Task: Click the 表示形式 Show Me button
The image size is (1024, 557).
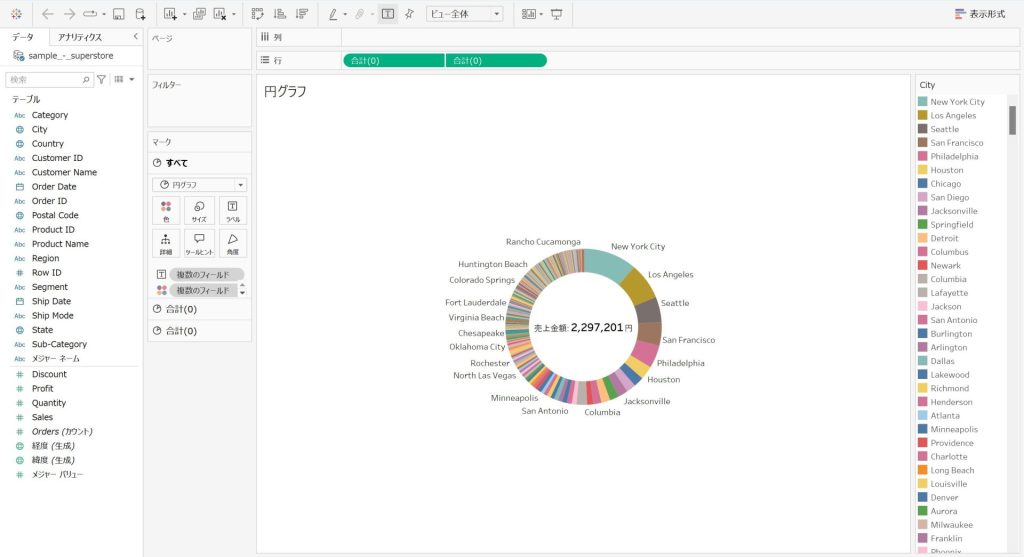Action: [980, 14]
